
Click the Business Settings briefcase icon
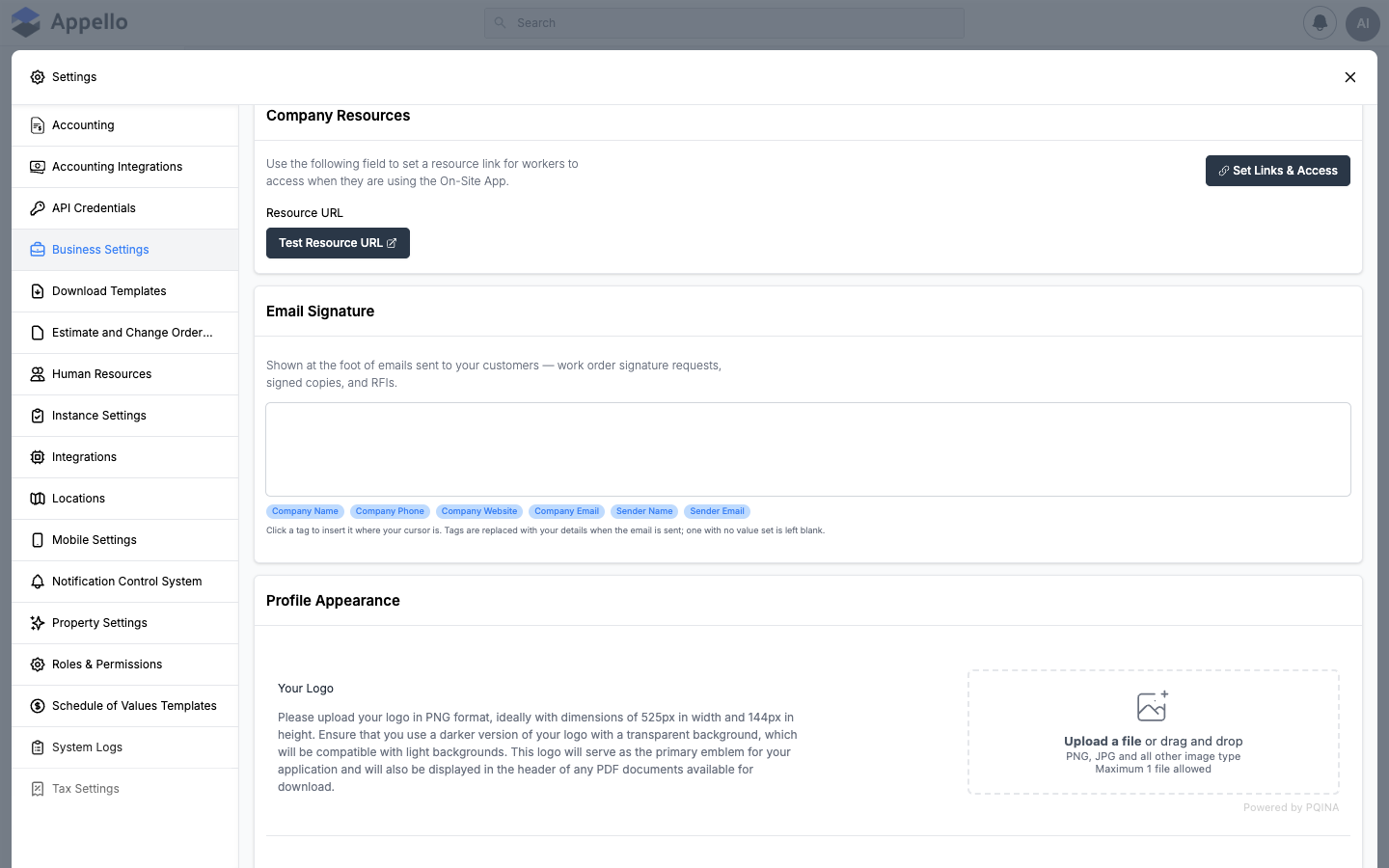(38, 250)
